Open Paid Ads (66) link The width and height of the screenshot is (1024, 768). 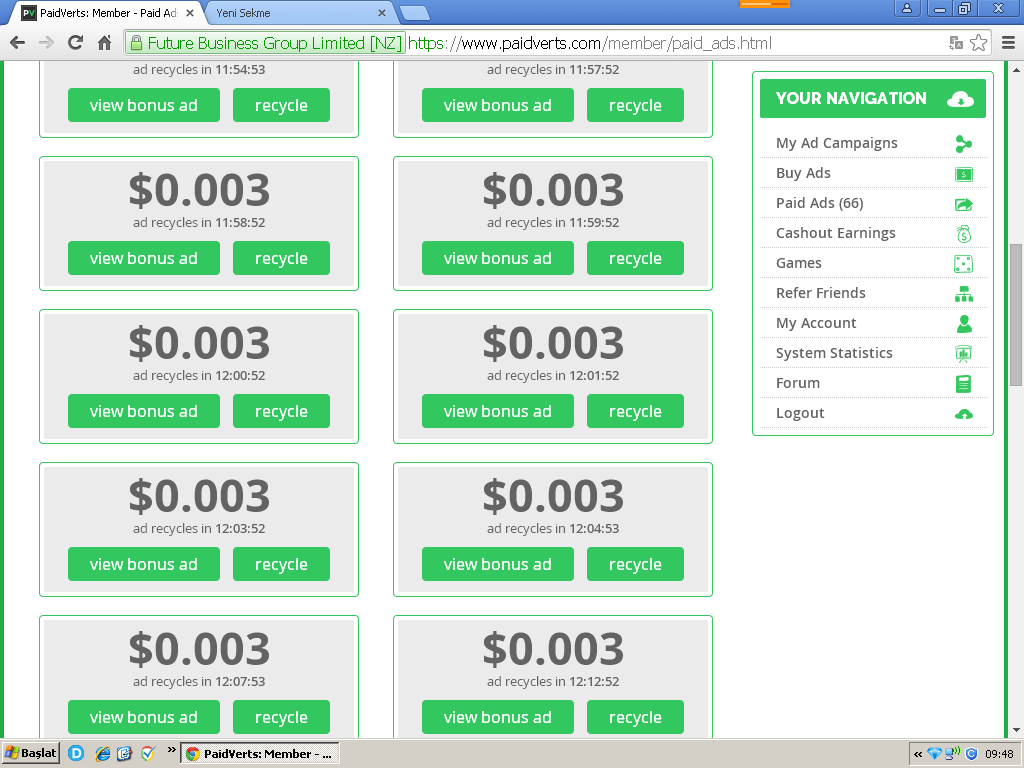[820, 203]
